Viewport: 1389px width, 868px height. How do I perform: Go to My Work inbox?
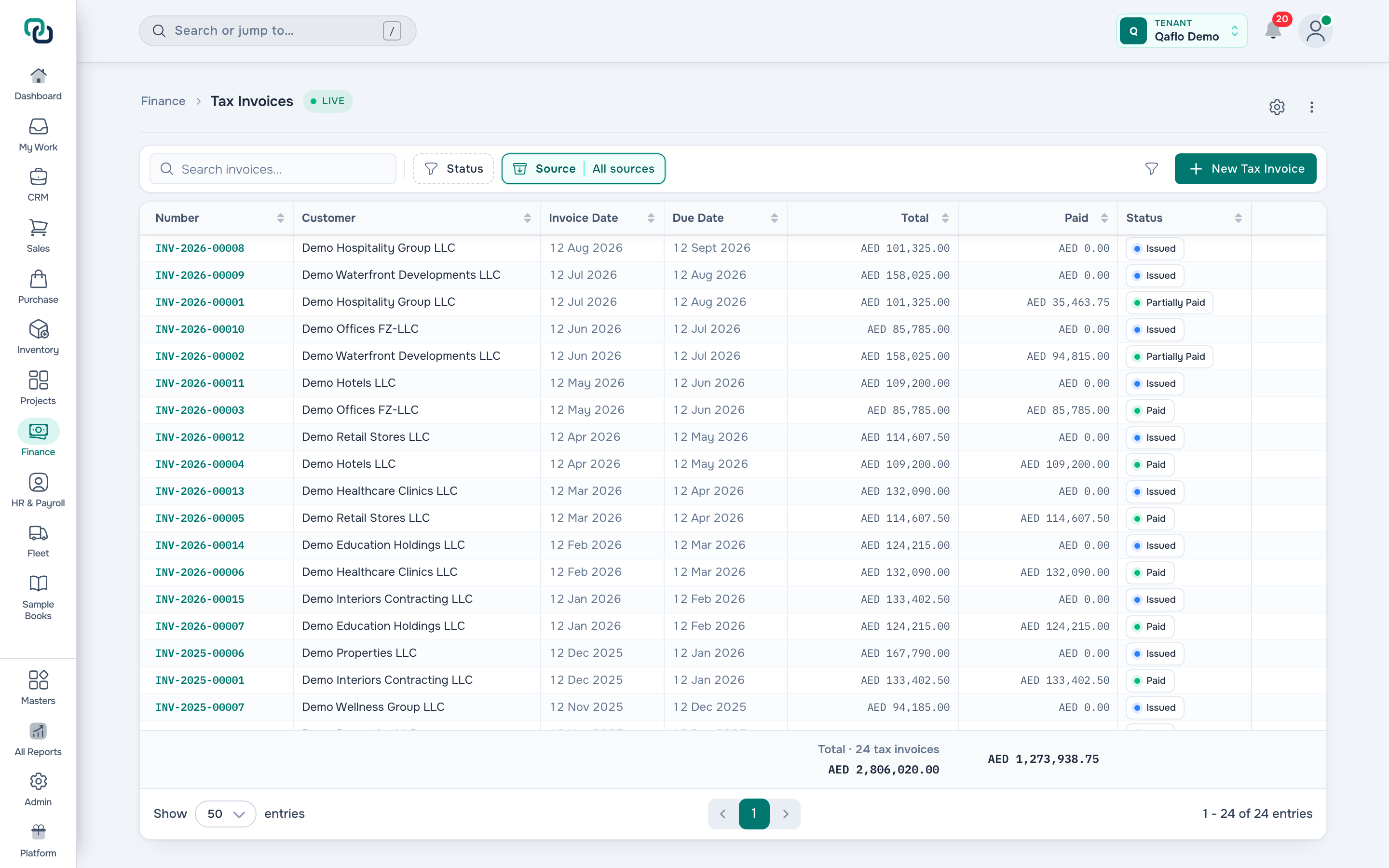38,135
